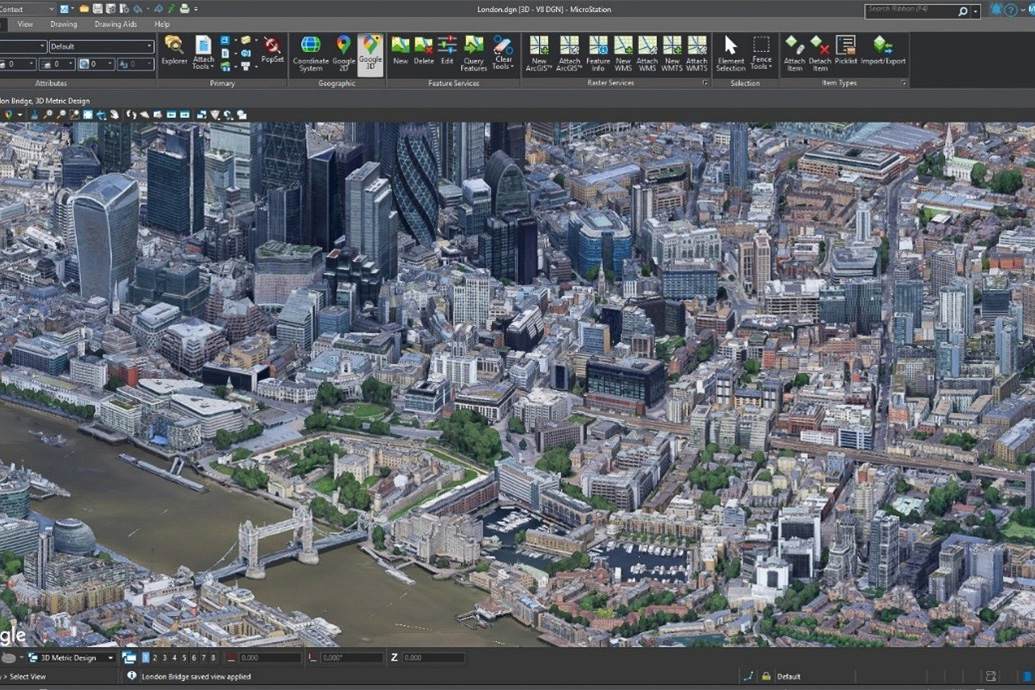Select the Google 3D map option
The width and height of the screenshot is (1035, 690).
pos(370,53)
